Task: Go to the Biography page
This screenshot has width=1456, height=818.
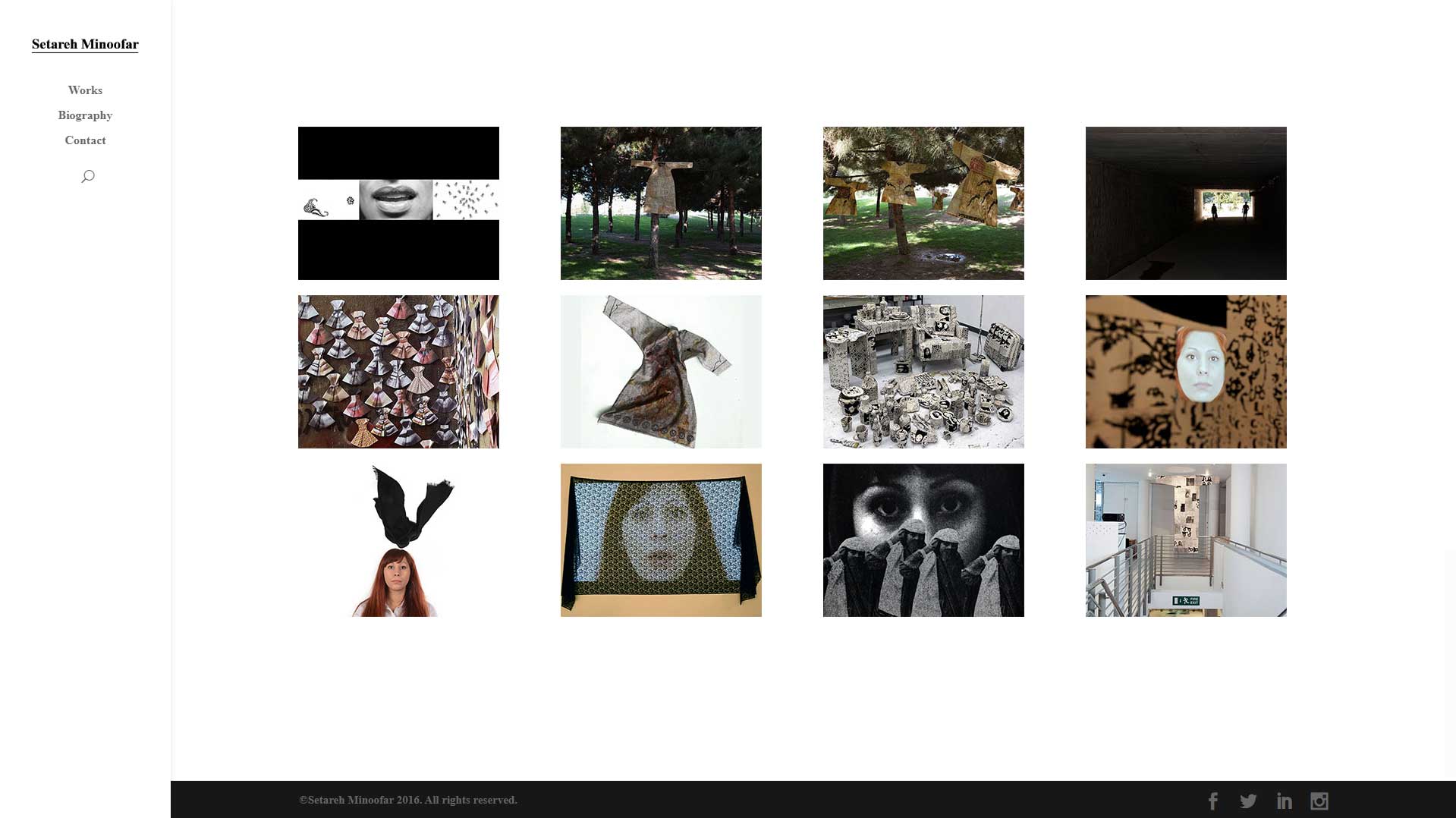Action: [85, 115]
